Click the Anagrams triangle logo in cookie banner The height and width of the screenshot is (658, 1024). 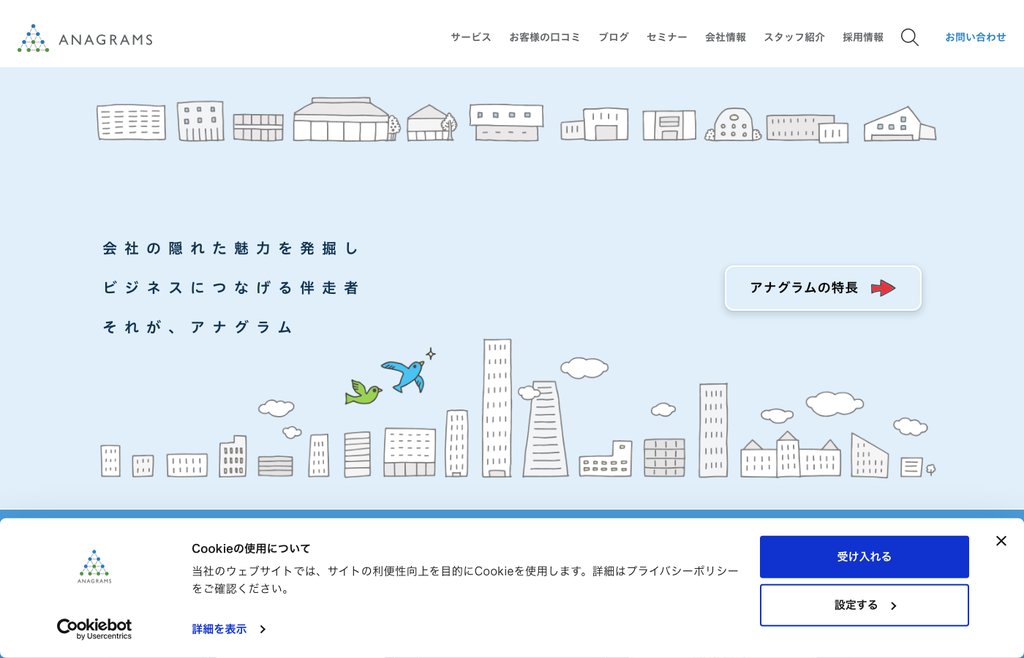coord(93,565)
